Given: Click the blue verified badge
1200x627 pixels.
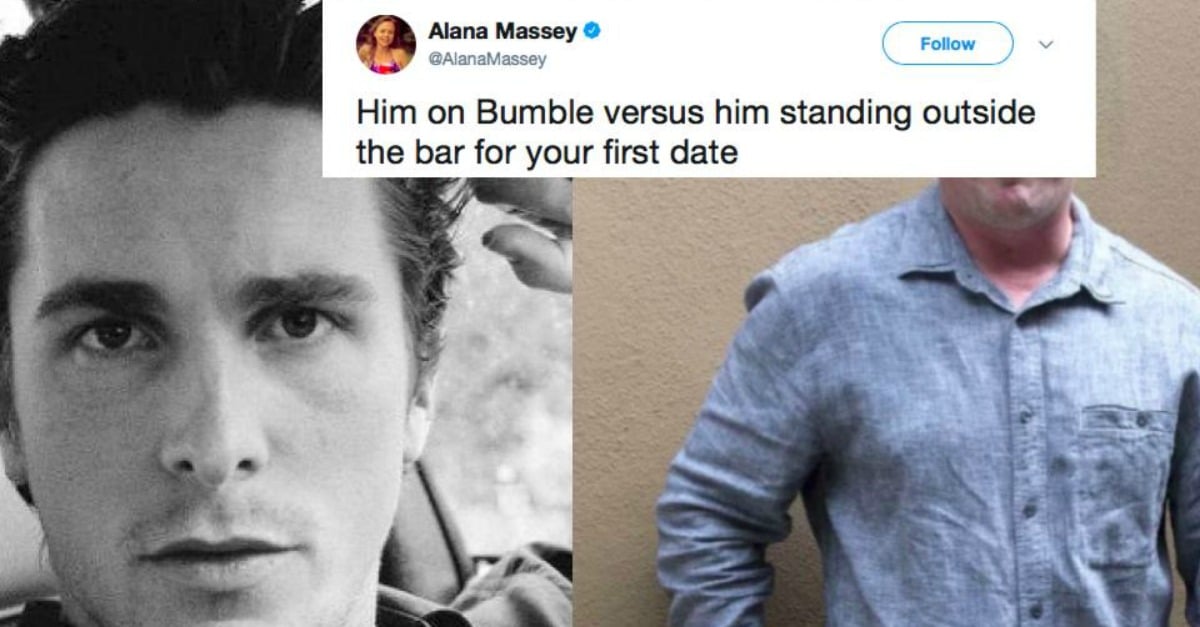Looking at the screenshot, I should click(591, 32).
